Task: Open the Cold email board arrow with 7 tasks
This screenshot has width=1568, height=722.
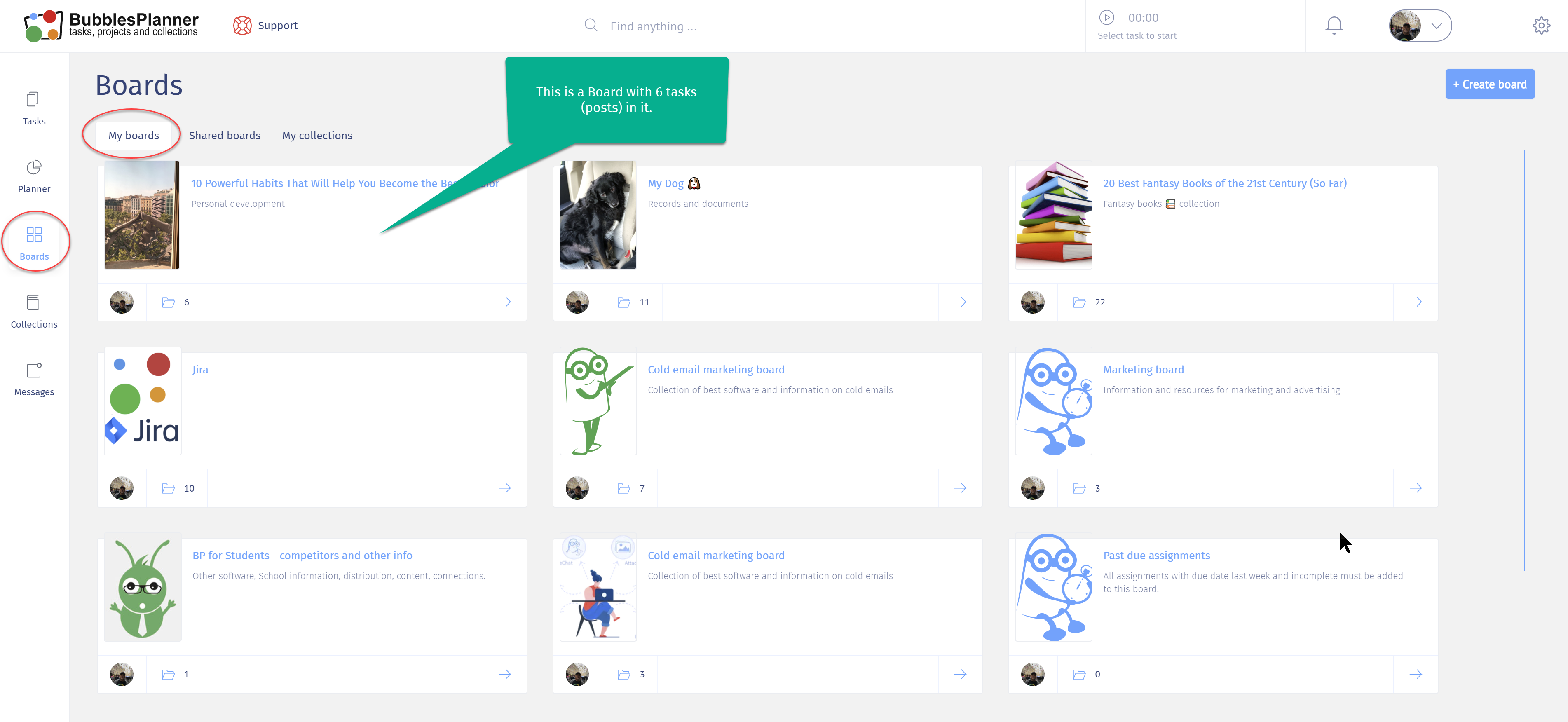Action: click(x=960, y=488)
